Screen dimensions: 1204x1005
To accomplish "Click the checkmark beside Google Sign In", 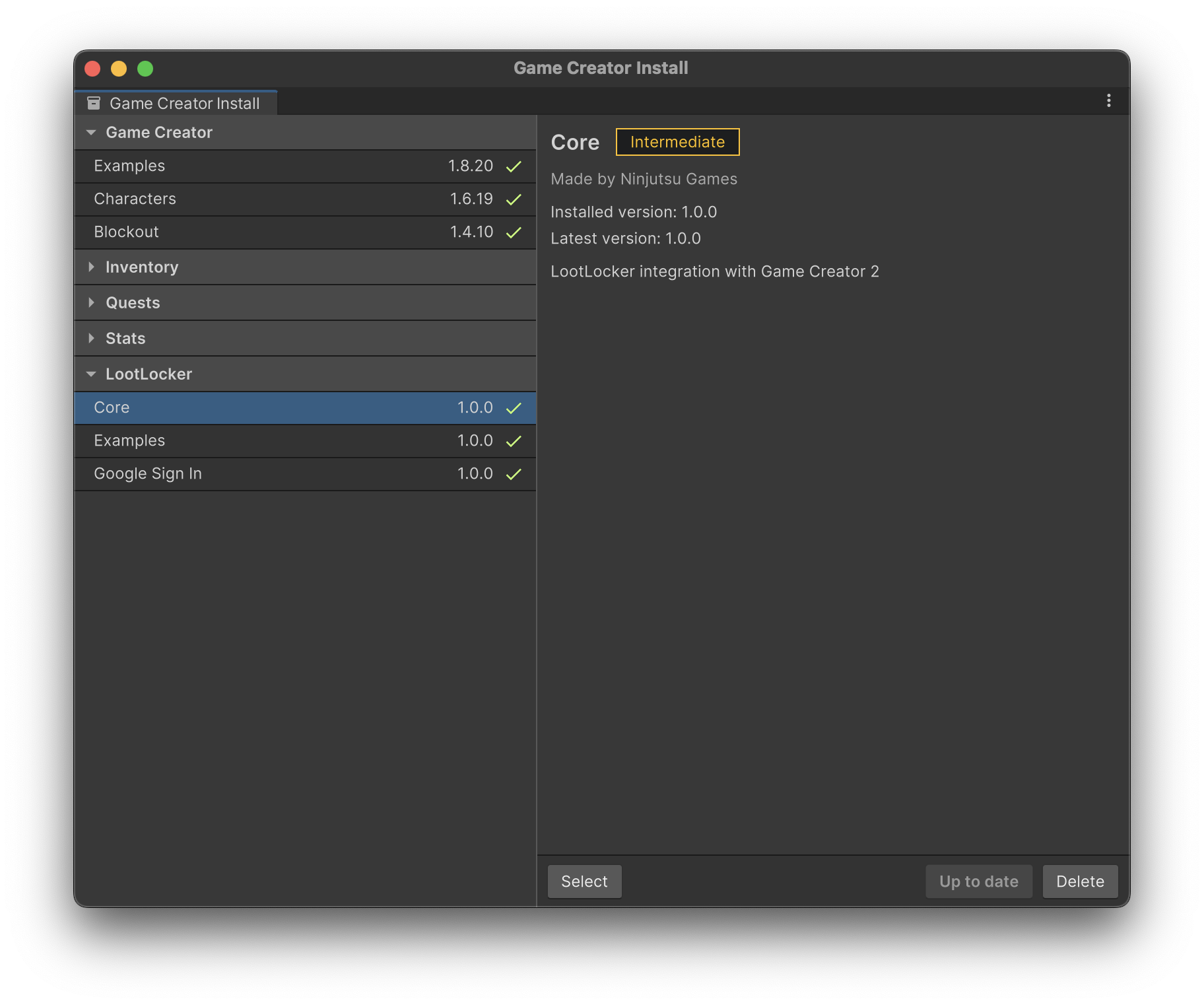I will pyautogui.click(x=514, y=474).
